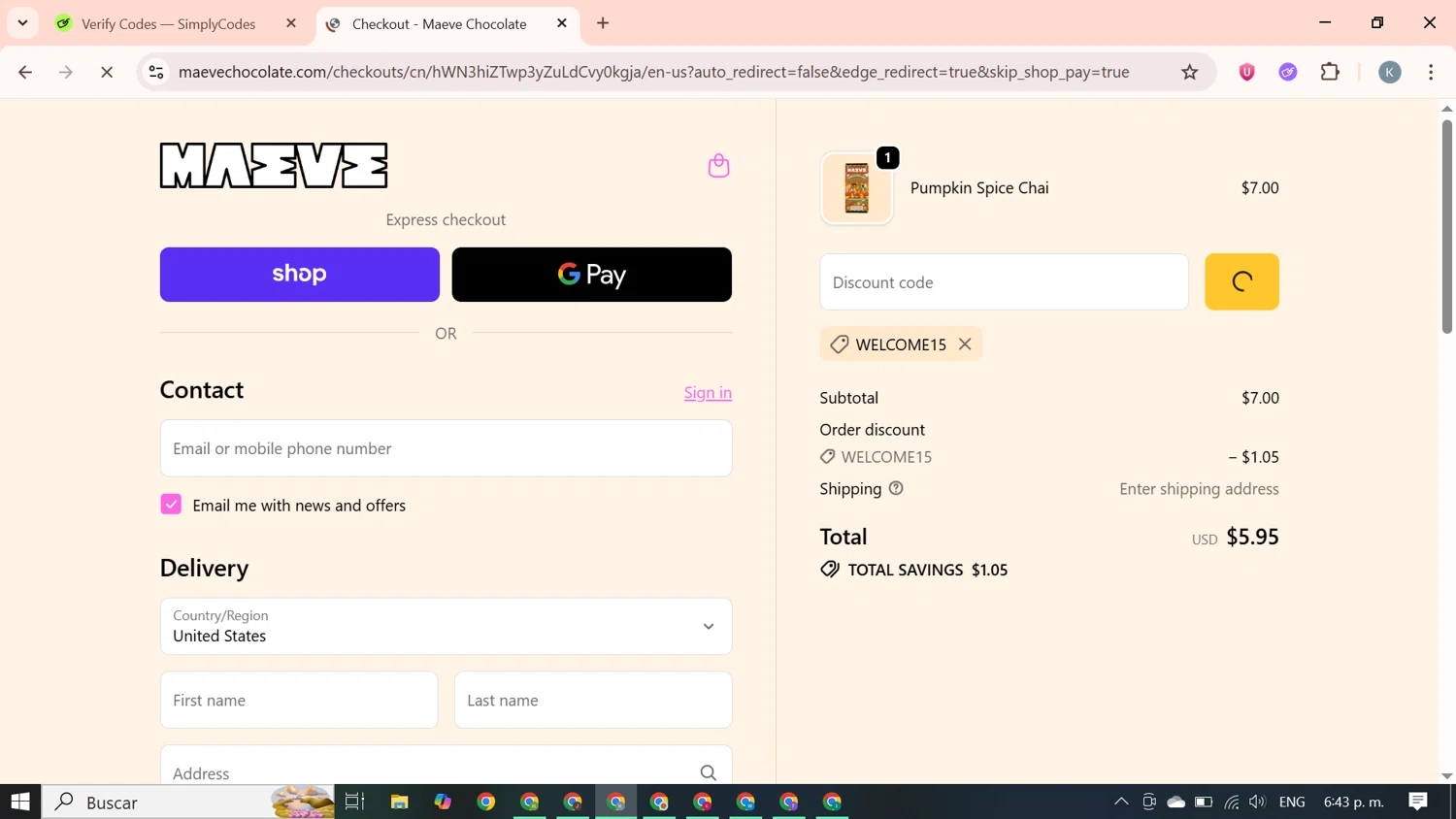The height and width of the screenshot is (819, 1456).
Task: Select the Checkout - Maeve Chocolate tab
Action: tap(439, 23)
